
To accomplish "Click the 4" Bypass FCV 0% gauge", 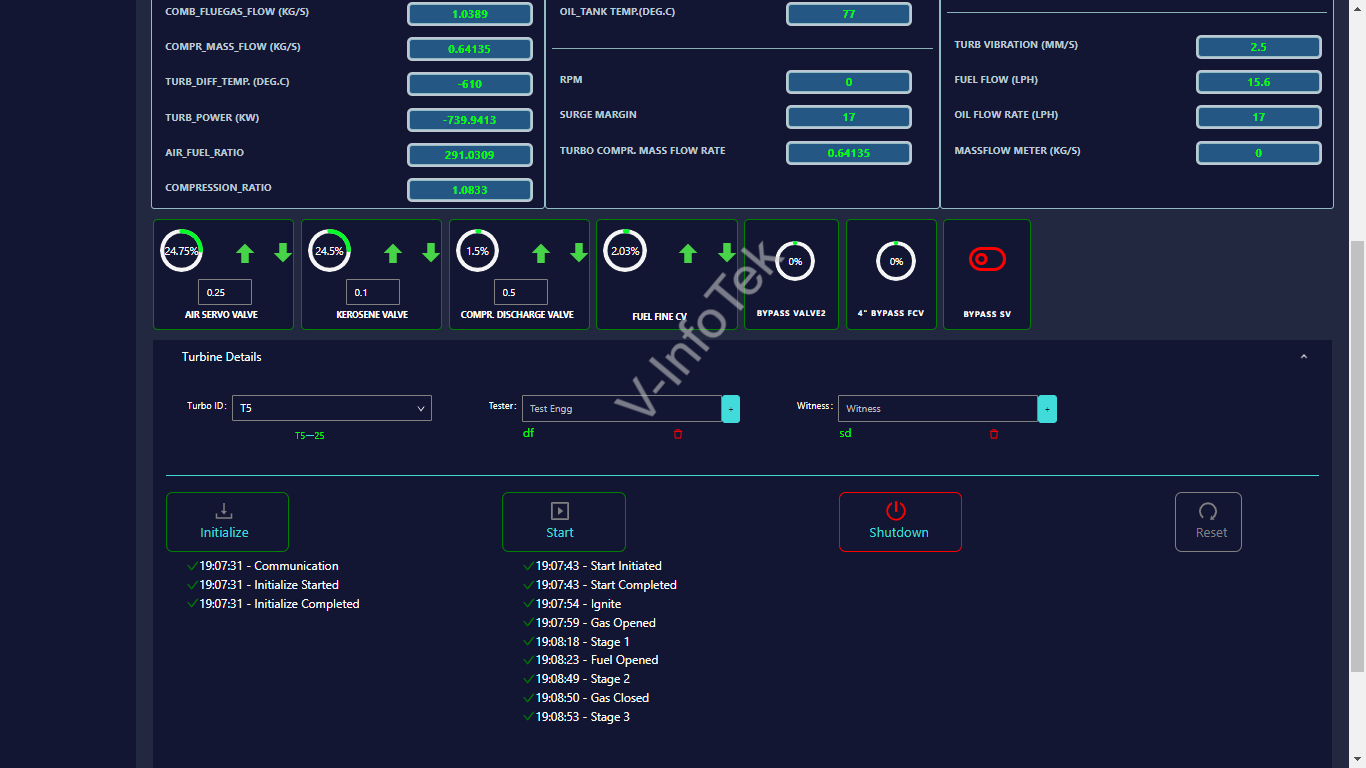I will click(896, 261).
